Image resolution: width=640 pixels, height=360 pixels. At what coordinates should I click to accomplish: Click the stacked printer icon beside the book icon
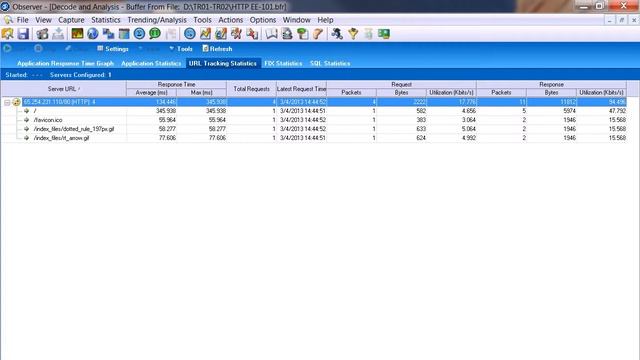click(x=287, y=34)
